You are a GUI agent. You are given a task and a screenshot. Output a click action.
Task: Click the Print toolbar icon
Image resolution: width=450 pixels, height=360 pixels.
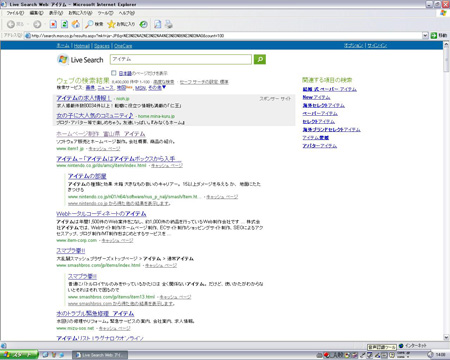coord(169,24)
